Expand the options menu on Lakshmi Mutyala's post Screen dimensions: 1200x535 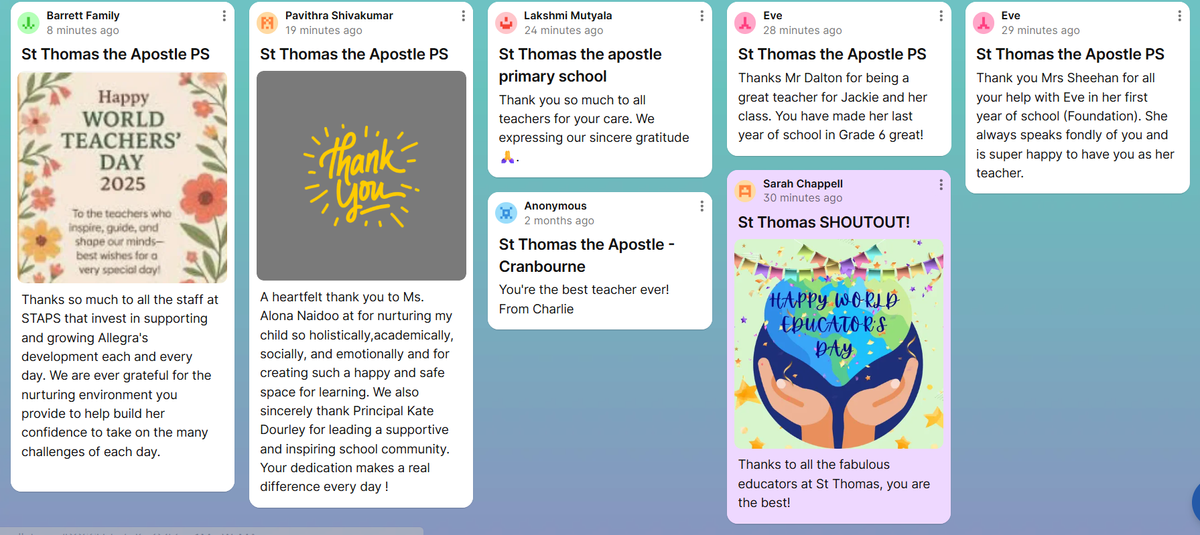click(701, 17)
